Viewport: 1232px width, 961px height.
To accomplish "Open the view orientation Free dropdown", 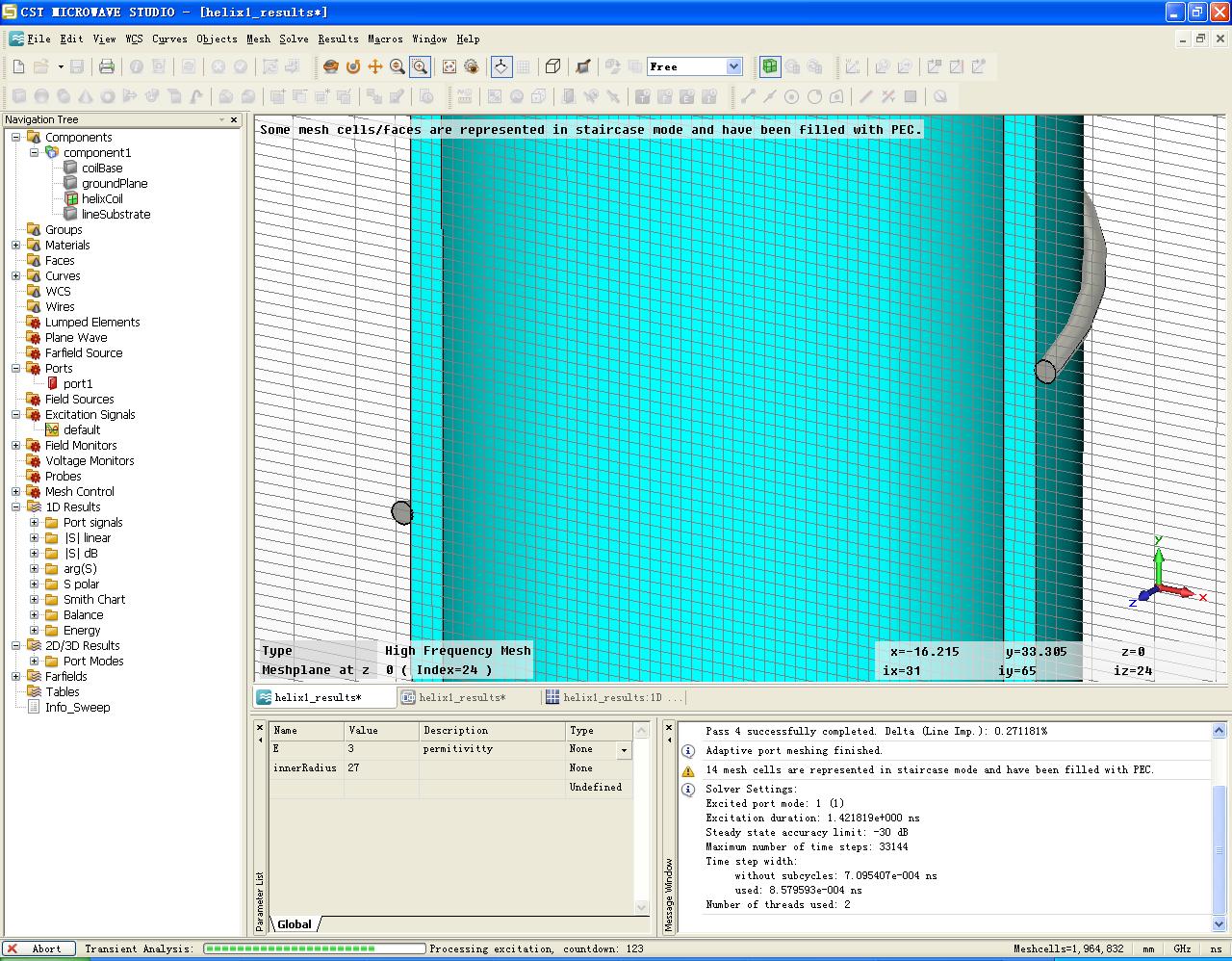I will point(734,66).
